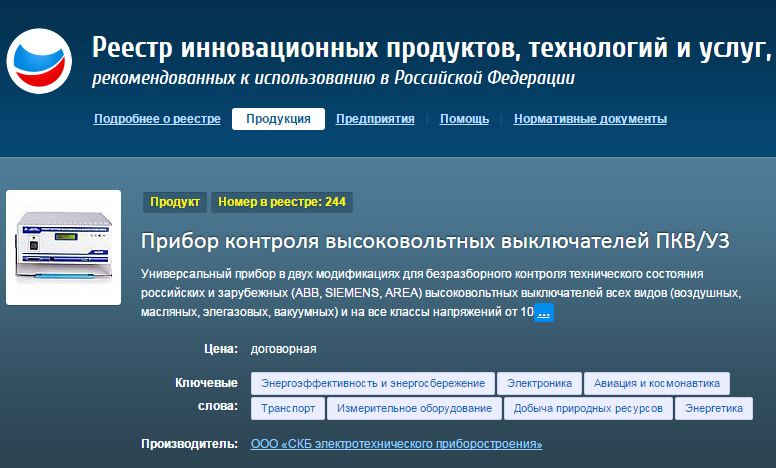The height and width of the screenshot is (468, 776).
Task: Expand the description with the '...' button
Action: [x=544, y=313]
